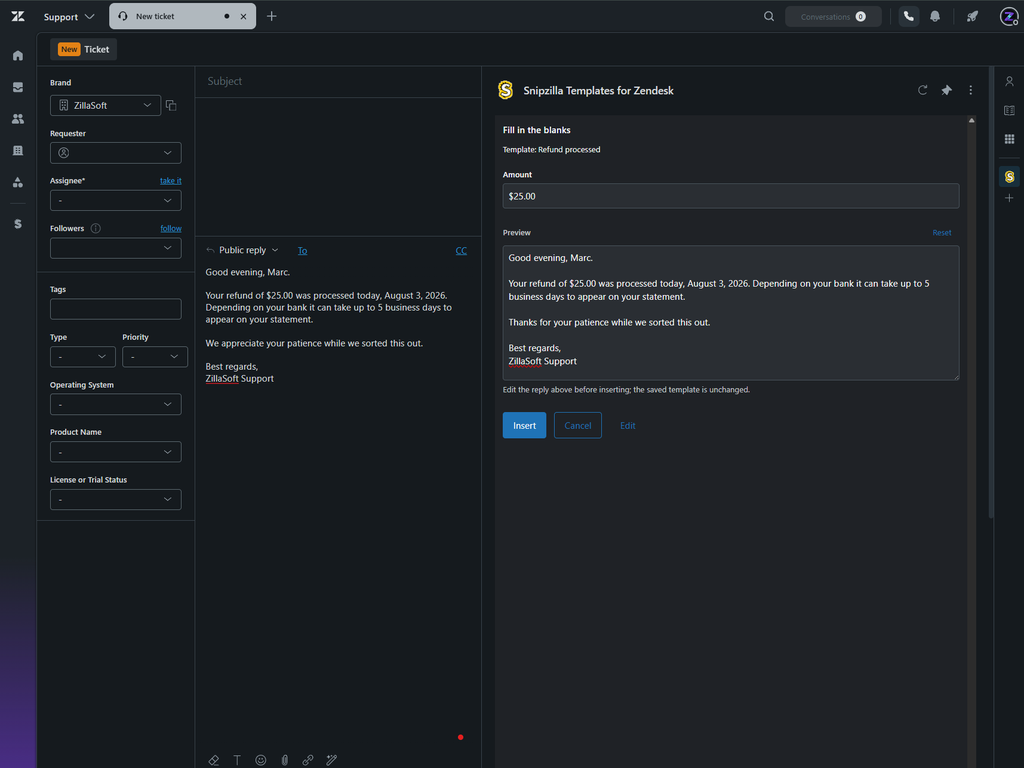The height and width of the screenshot is (768, 1024).
Task: Click Edit template link
Action: pyautogui.click(x=628, y=425)
